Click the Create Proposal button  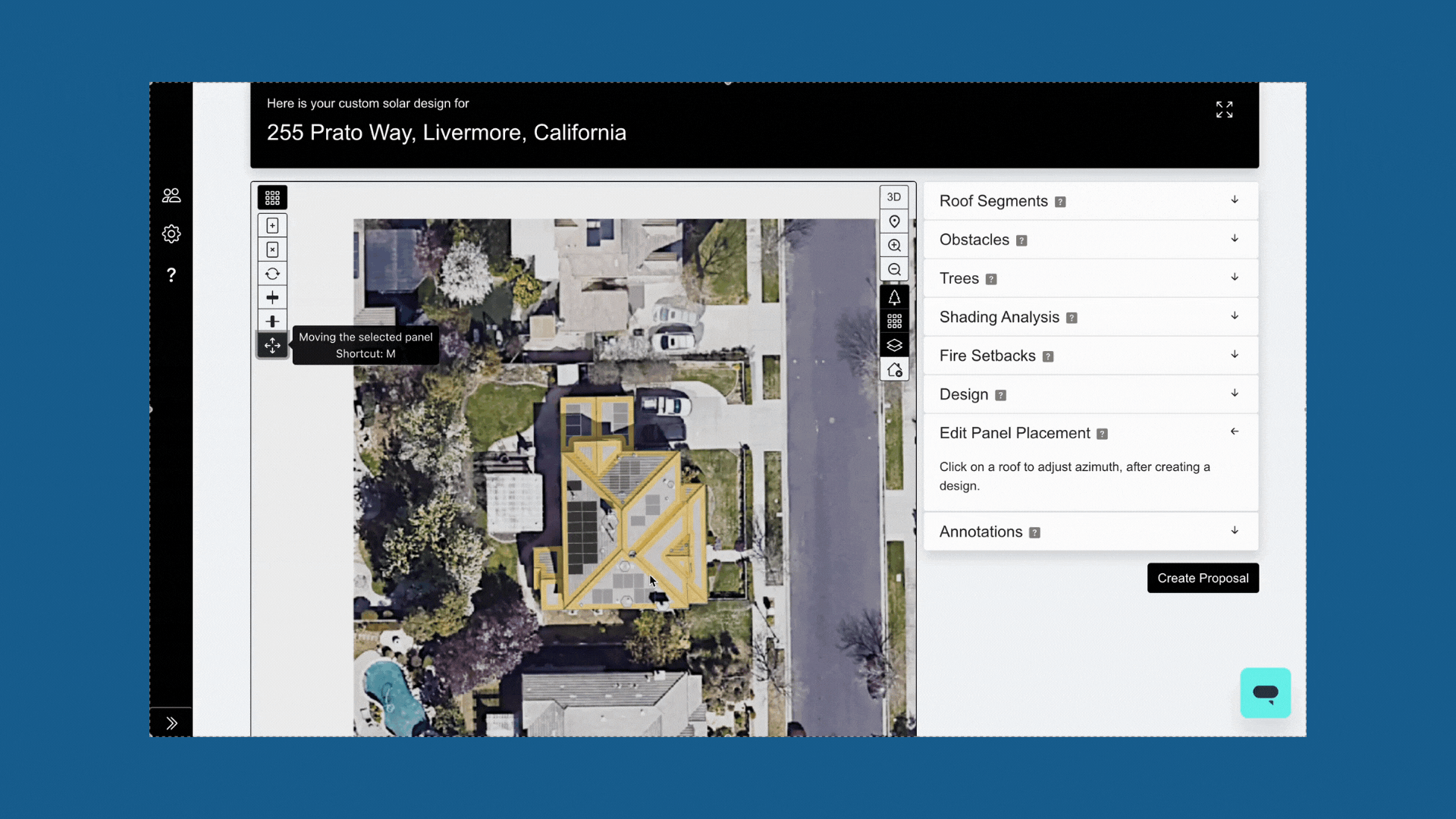tap(1203, 578)
